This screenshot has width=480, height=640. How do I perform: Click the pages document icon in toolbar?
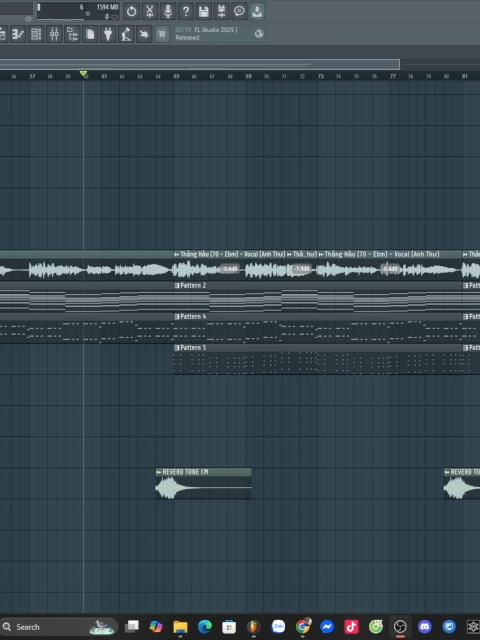90,34
